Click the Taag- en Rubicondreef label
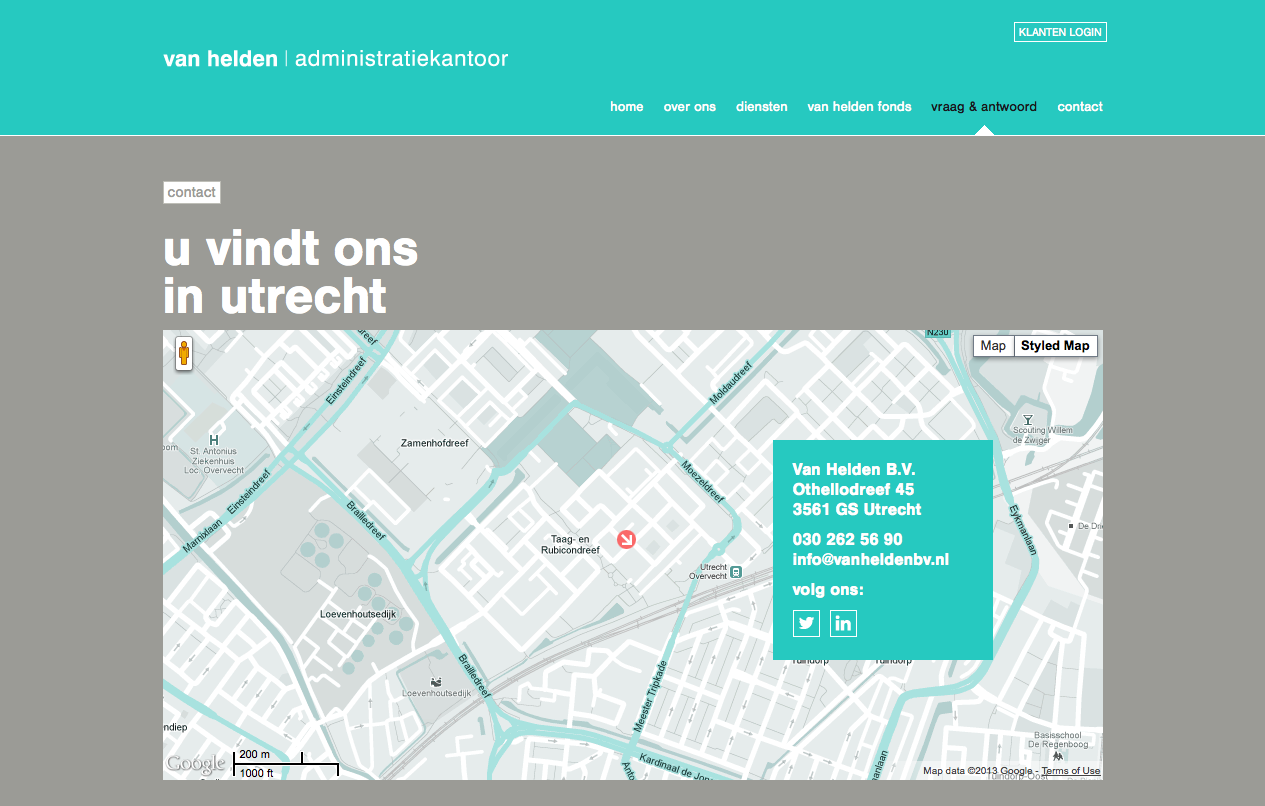This screenshot has height=806, width=1265. pos(570,544)
